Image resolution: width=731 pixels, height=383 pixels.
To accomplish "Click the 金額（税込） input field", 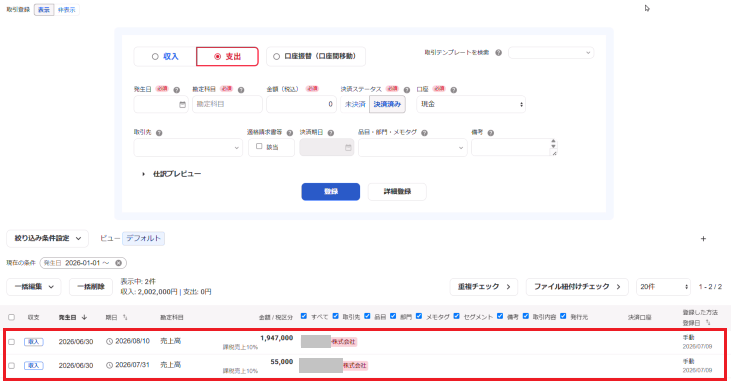I will click(301, 104).
